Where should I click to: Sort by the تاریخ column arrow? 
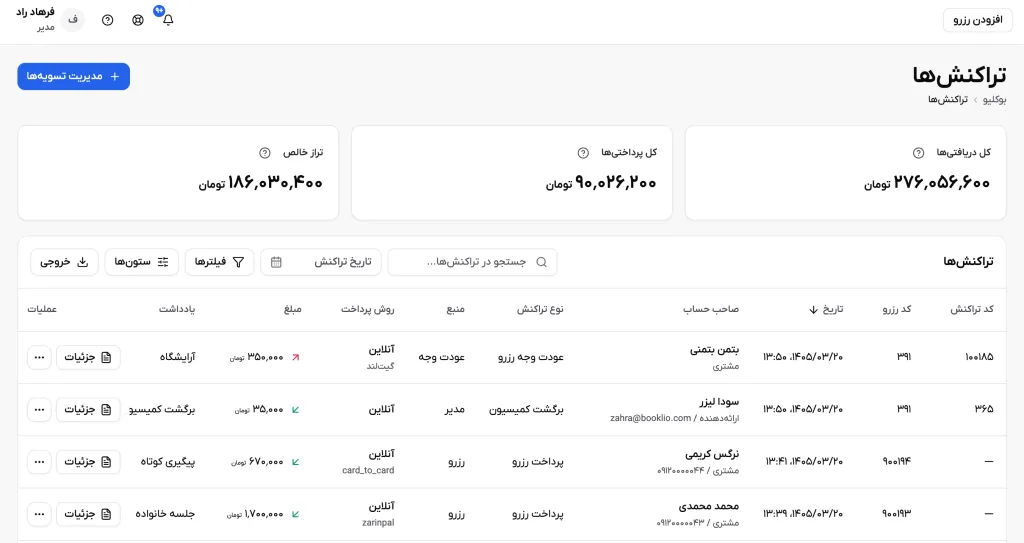pos(813,310)
